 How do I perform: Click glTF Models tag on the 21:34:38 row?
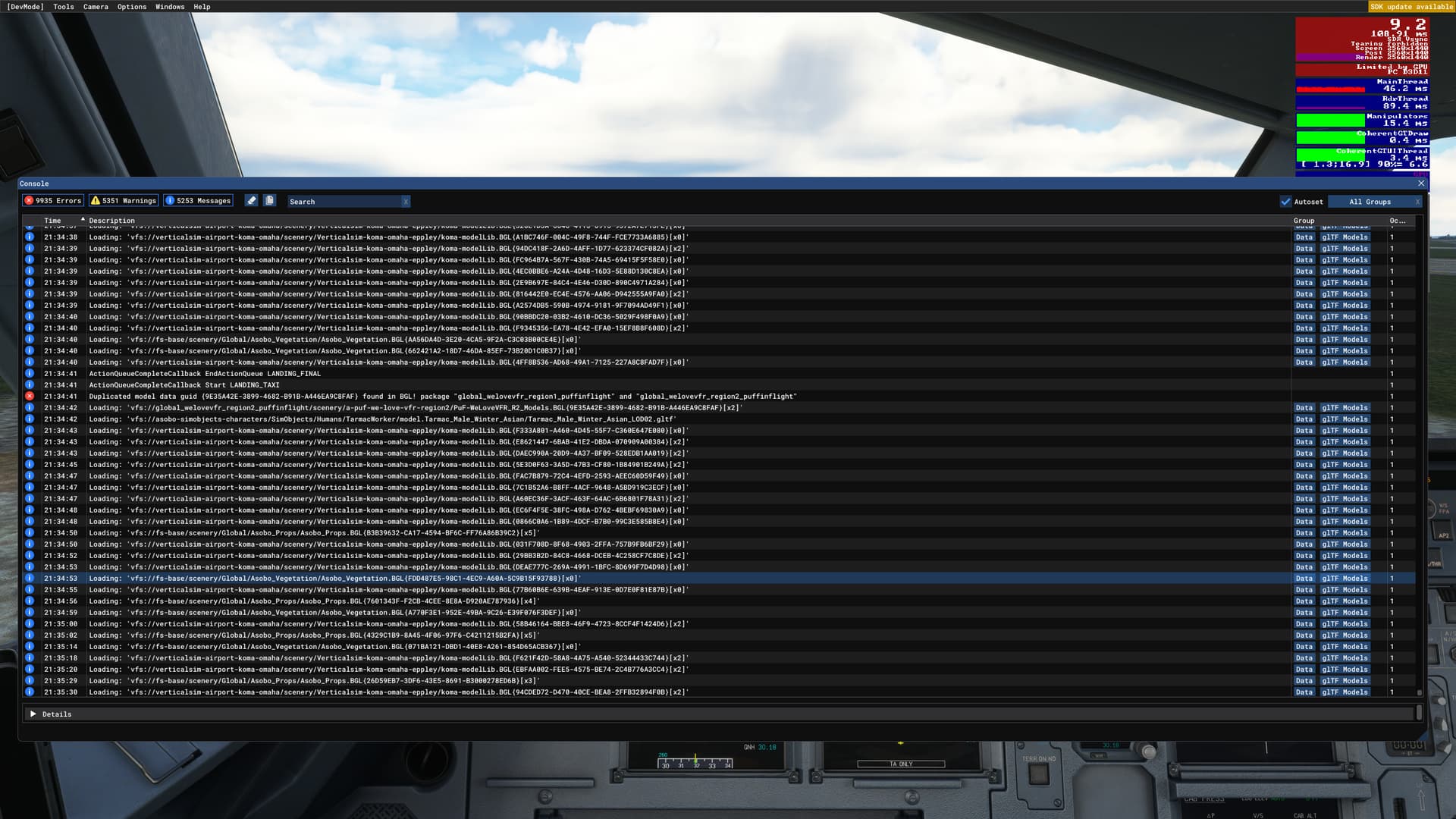pos(1345,237)
